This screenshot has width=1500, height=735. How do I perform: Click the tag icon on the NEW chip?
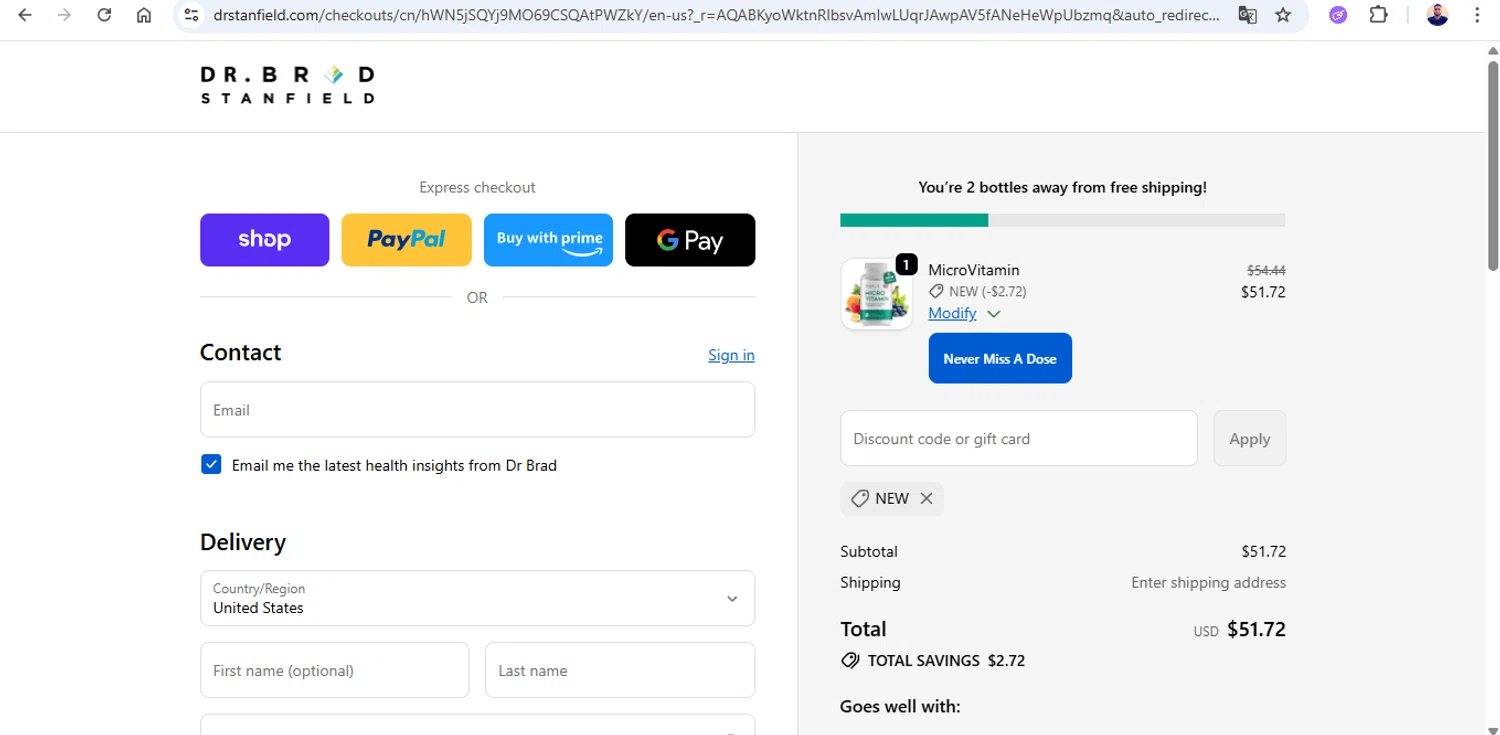859,498
